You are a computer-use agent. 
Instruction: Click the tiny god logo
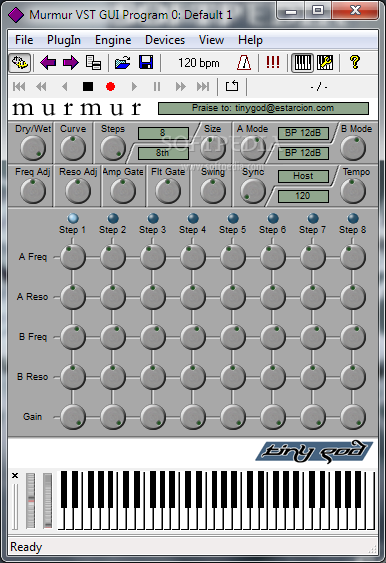[315, 451]
